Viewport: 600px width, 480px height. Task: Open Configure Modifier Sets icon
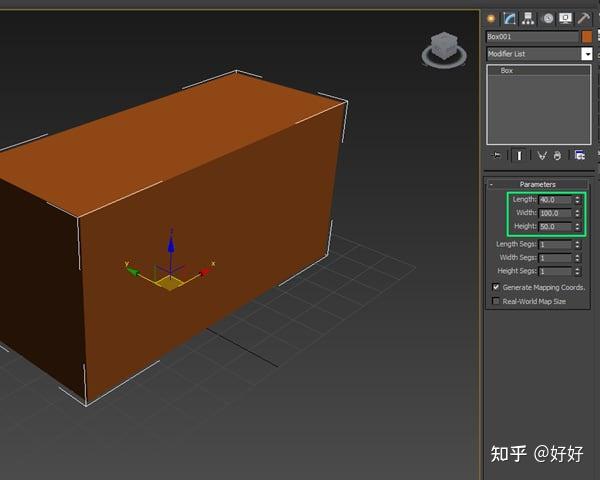580,155
